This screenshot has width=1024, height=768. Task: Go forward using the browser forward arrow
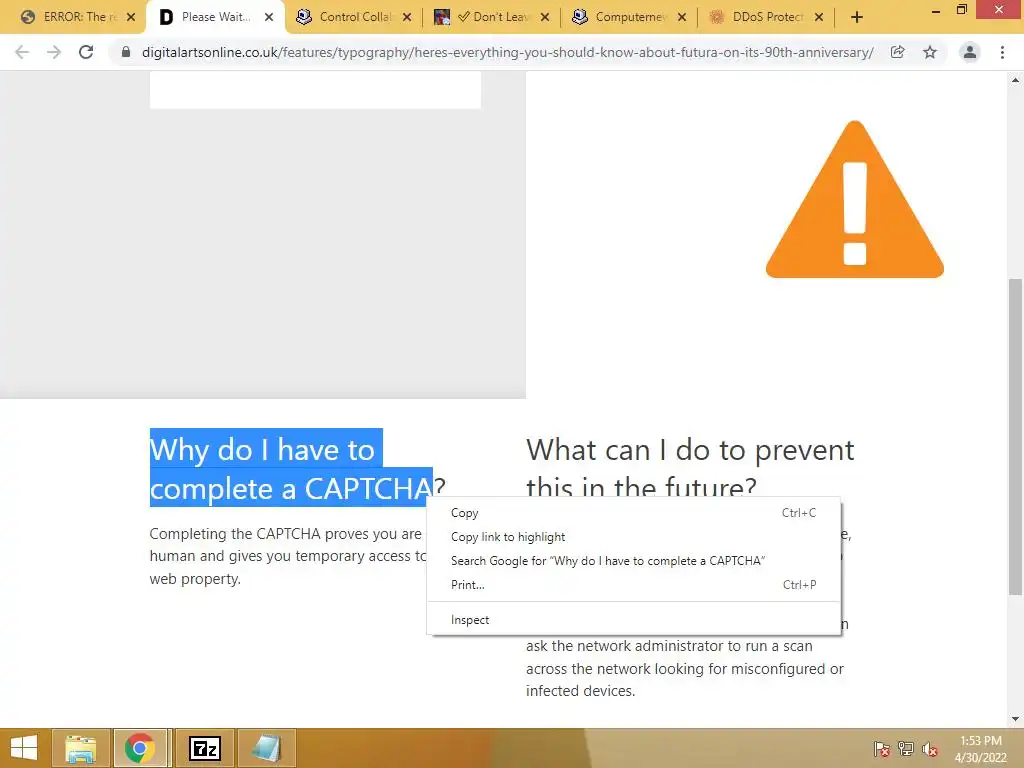(x=54, y=52)
